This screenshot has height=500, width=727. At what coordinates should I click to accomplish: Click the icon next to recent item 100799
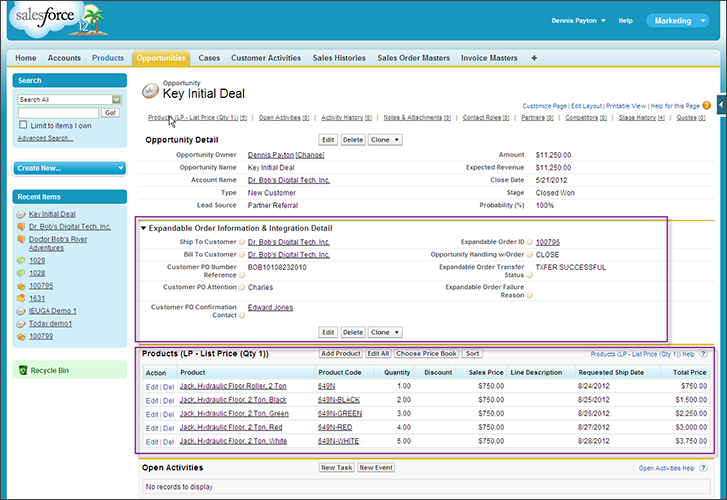(x=21, y=336)
